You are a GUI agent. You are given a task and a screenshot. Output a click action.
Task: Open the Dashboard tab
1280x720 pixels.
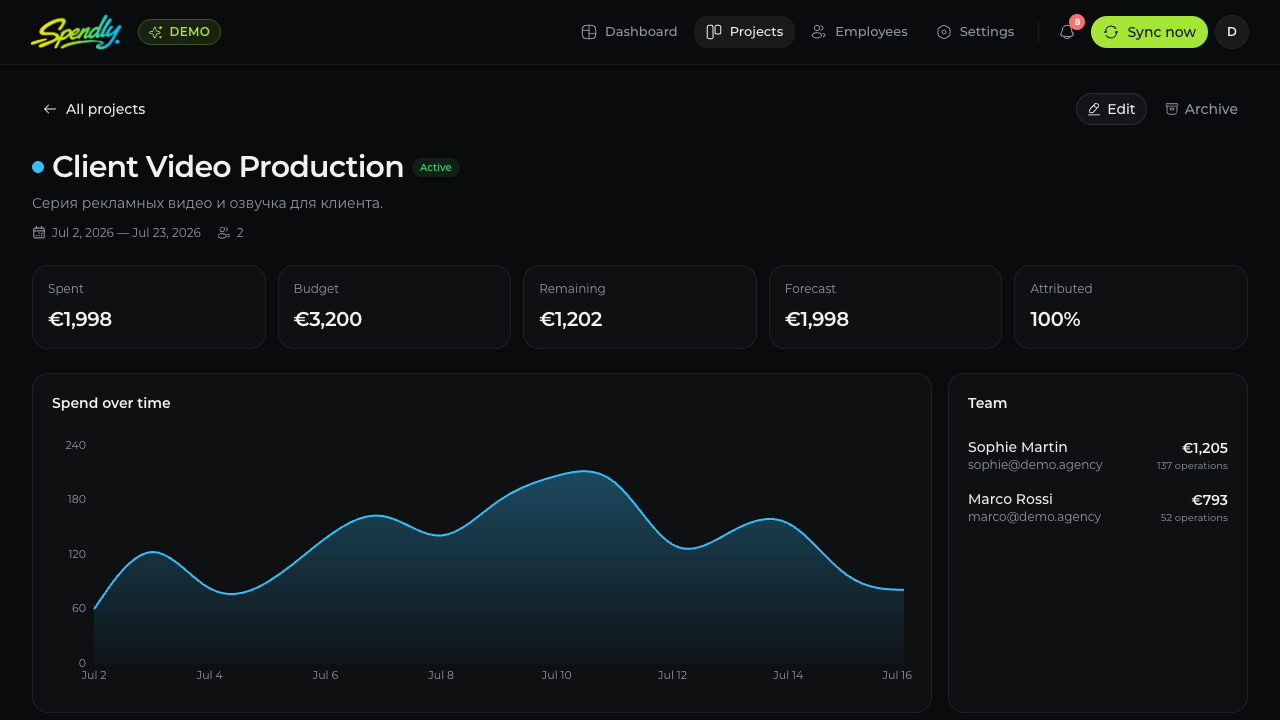coord(629,32)
